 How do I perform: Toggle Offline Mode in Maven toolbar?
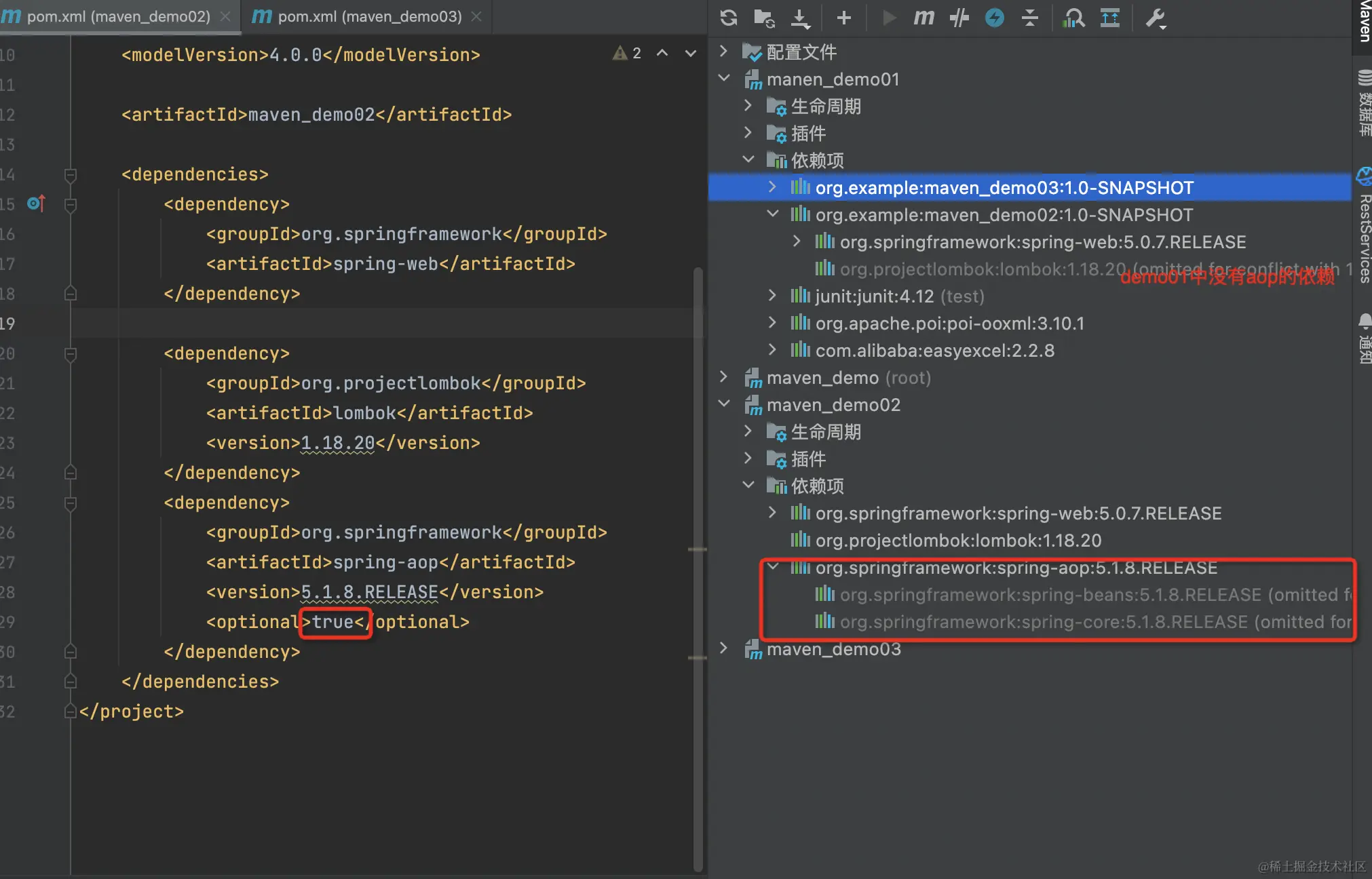(x=959, y=18)
